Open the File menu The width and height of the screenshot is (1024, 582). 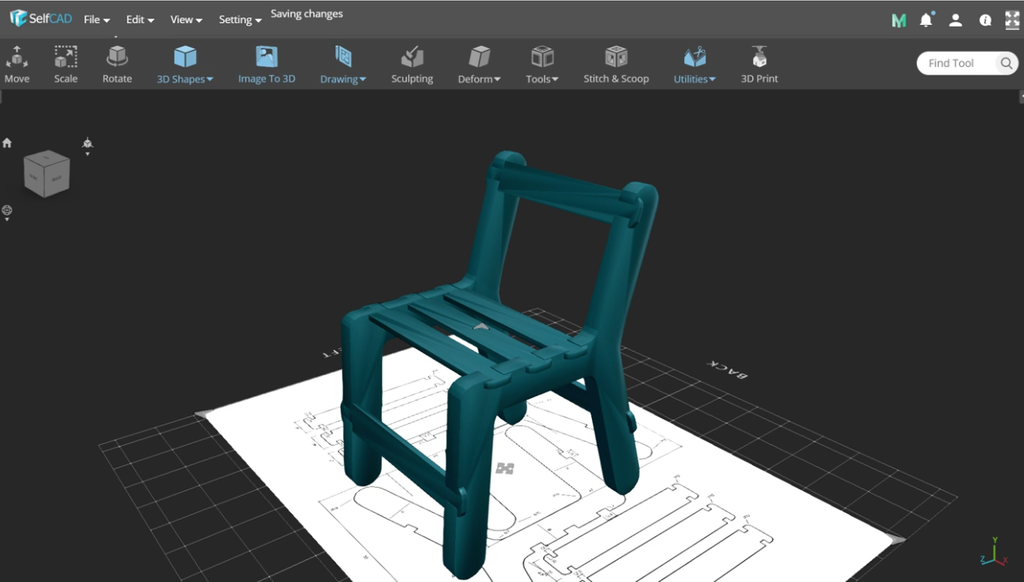click(x=94, y=19)
